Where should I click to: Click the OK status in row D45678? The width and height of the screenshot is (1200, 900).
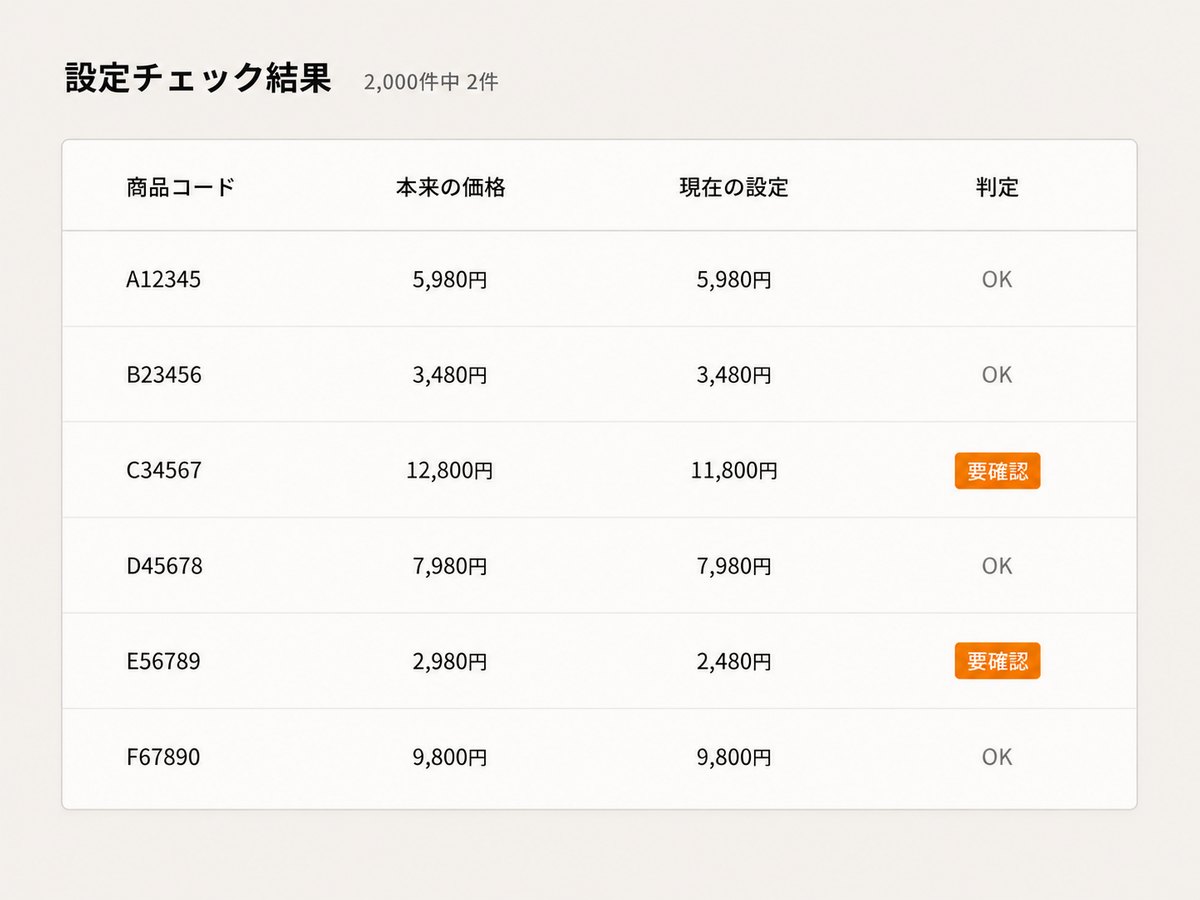click(x=997, y=566)
